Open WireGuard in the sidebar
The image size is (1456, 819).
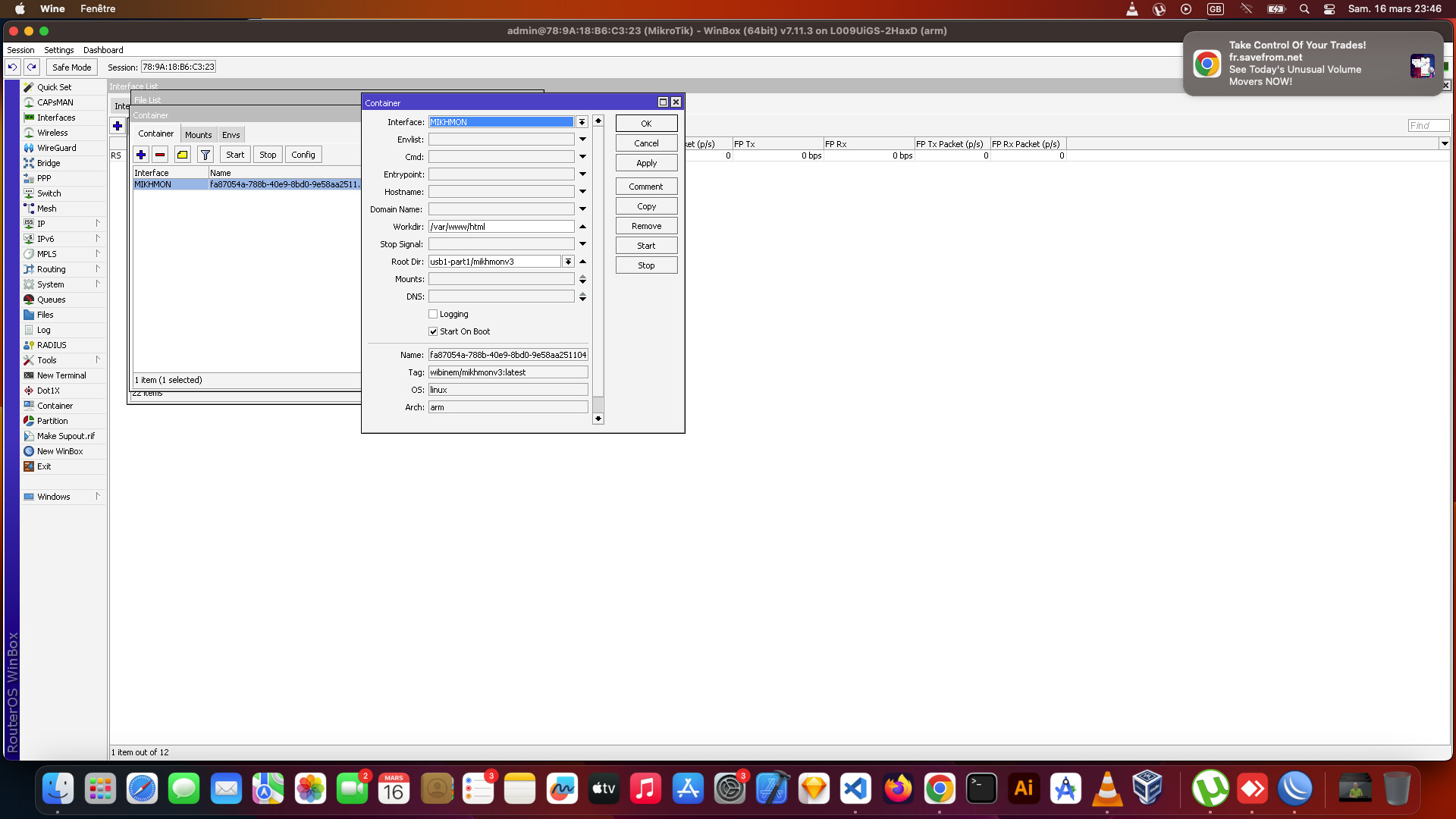pos(56,148)
